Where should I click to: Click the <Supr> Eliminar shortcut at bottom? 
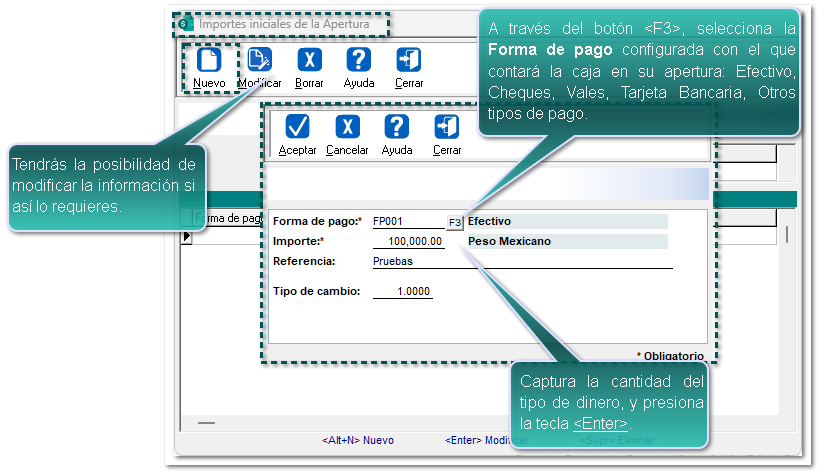(x=612, y=440)
